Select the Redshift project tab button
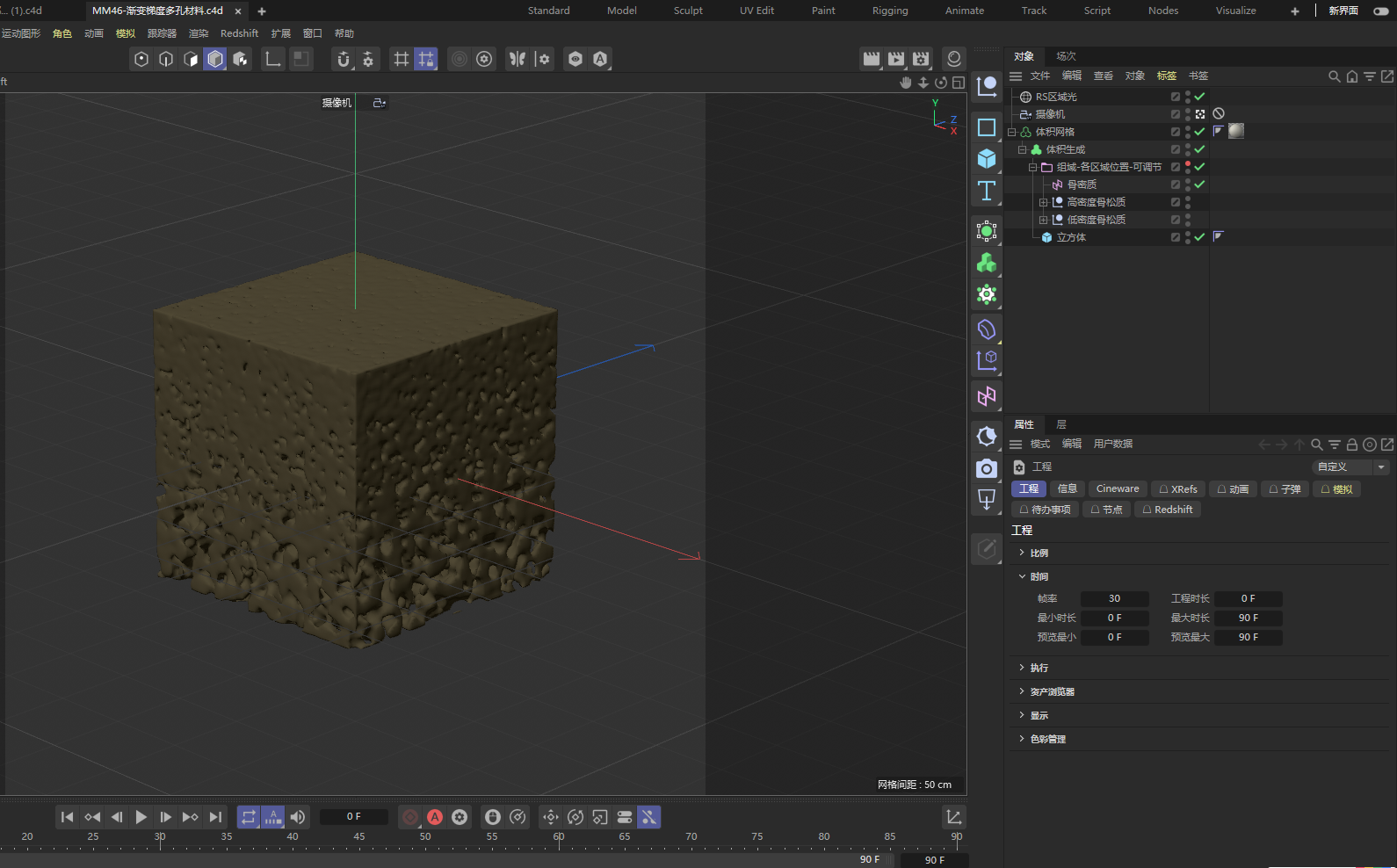 pyautogui.click(x=1168, y=510)
